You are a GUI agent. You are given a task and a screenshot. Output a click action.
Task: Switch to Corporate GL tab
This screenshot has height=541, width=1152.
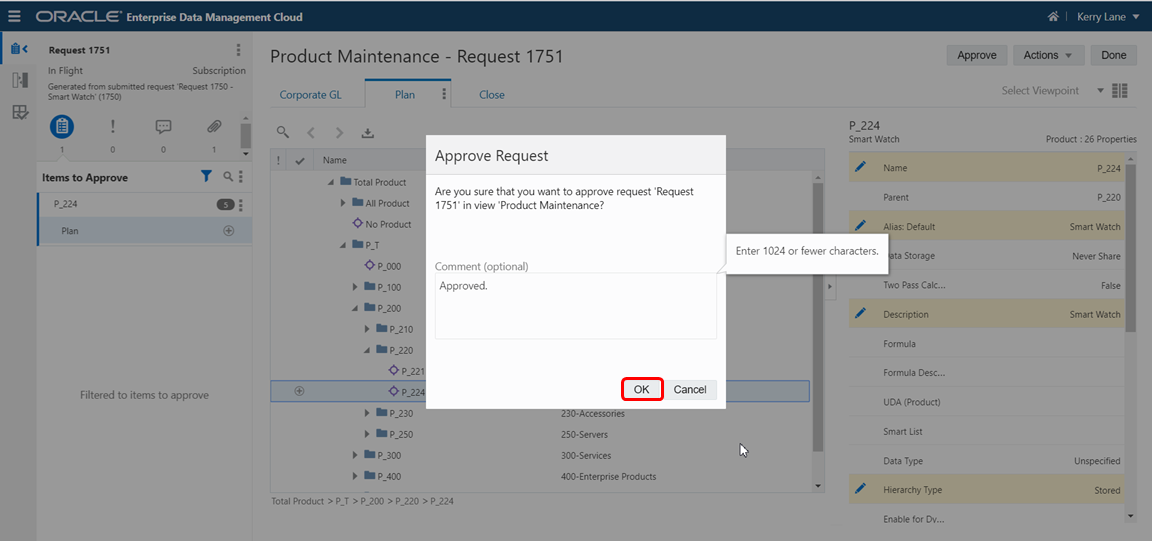[x=311, y=95]
